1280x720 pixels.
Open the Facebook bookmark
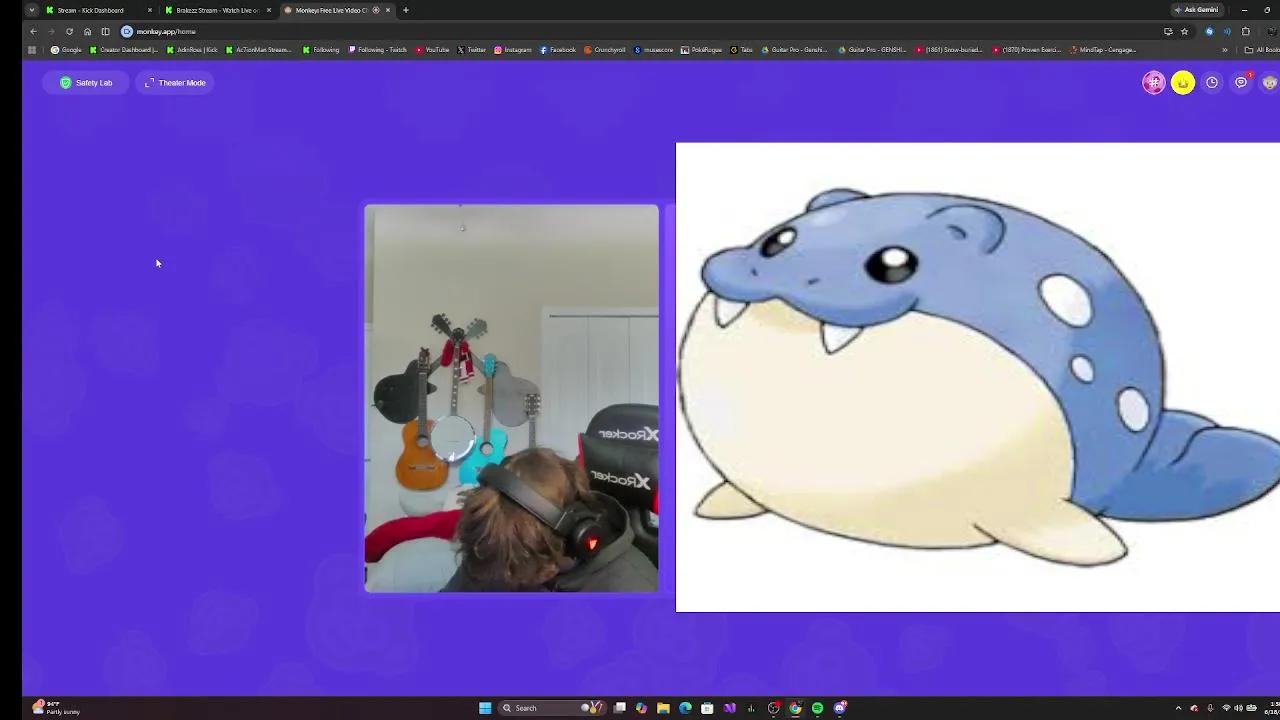tap(558, 50)
